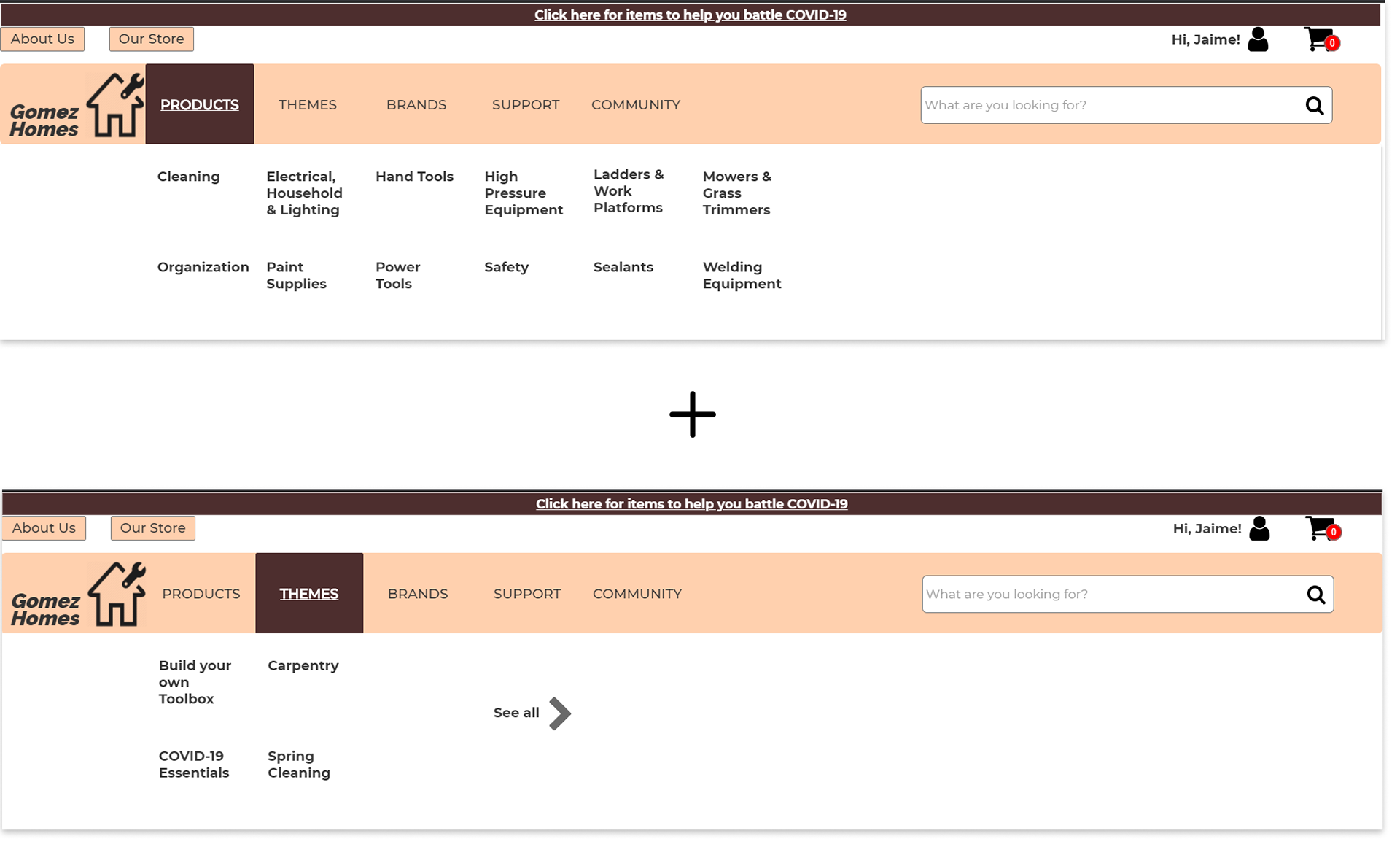This screenshot has height=847, width=1400.
Task: Click the See all themes link
Action: 516,713
